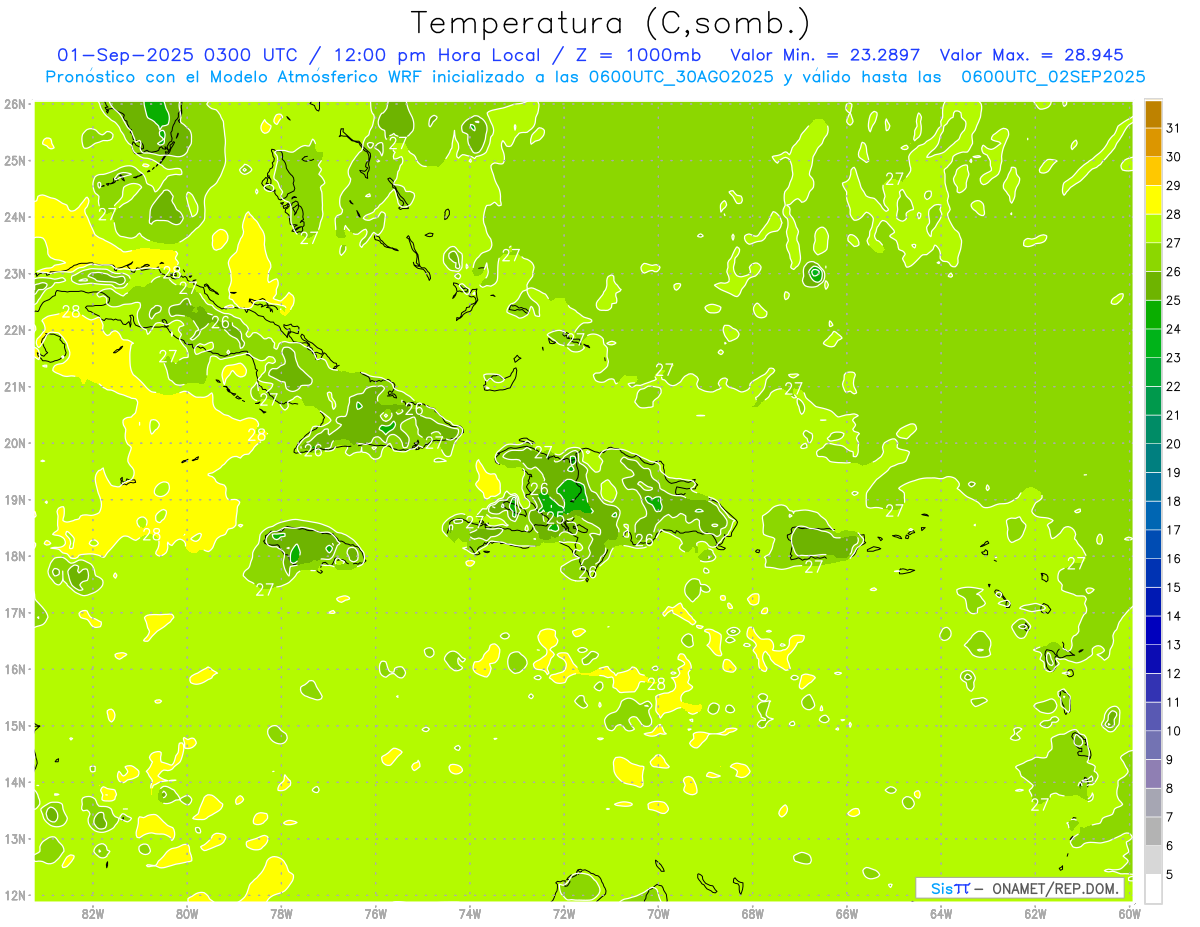Pick the purple colorbar segment between 9 and 10
The image size is (1200, 927).
tap(1153, 745)
